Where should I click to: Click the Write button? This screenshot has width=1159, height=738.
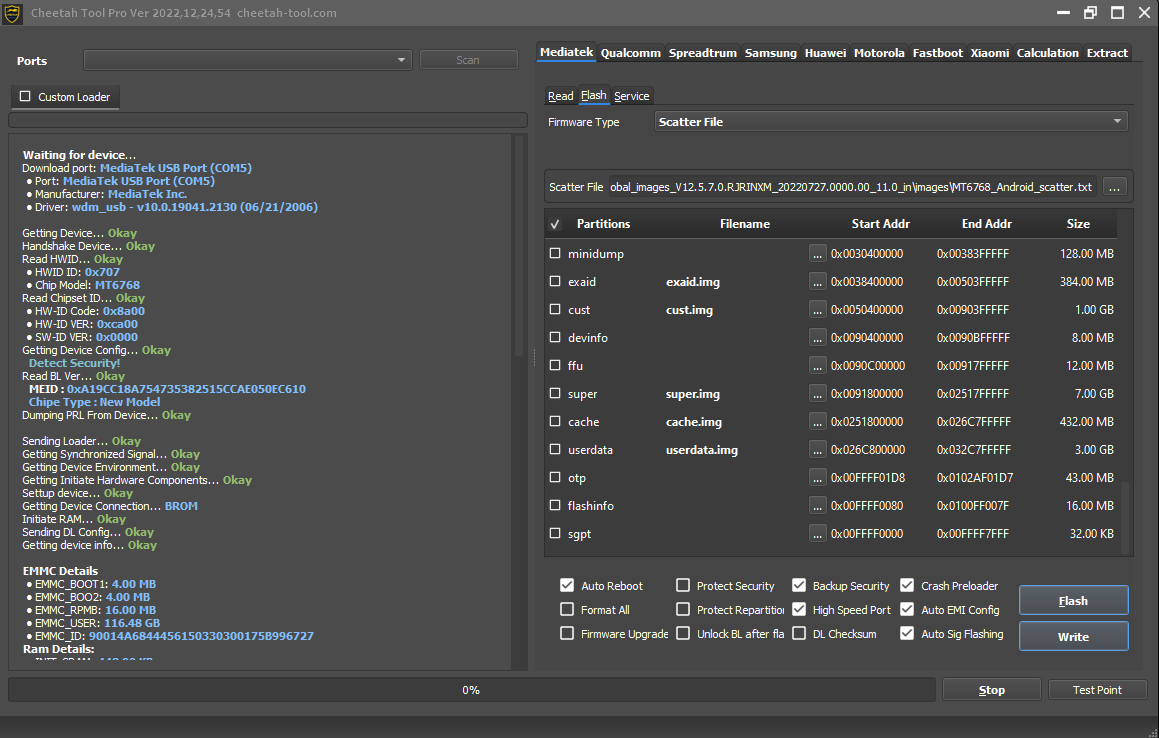pyautogui.click(x=1073, y=637)
